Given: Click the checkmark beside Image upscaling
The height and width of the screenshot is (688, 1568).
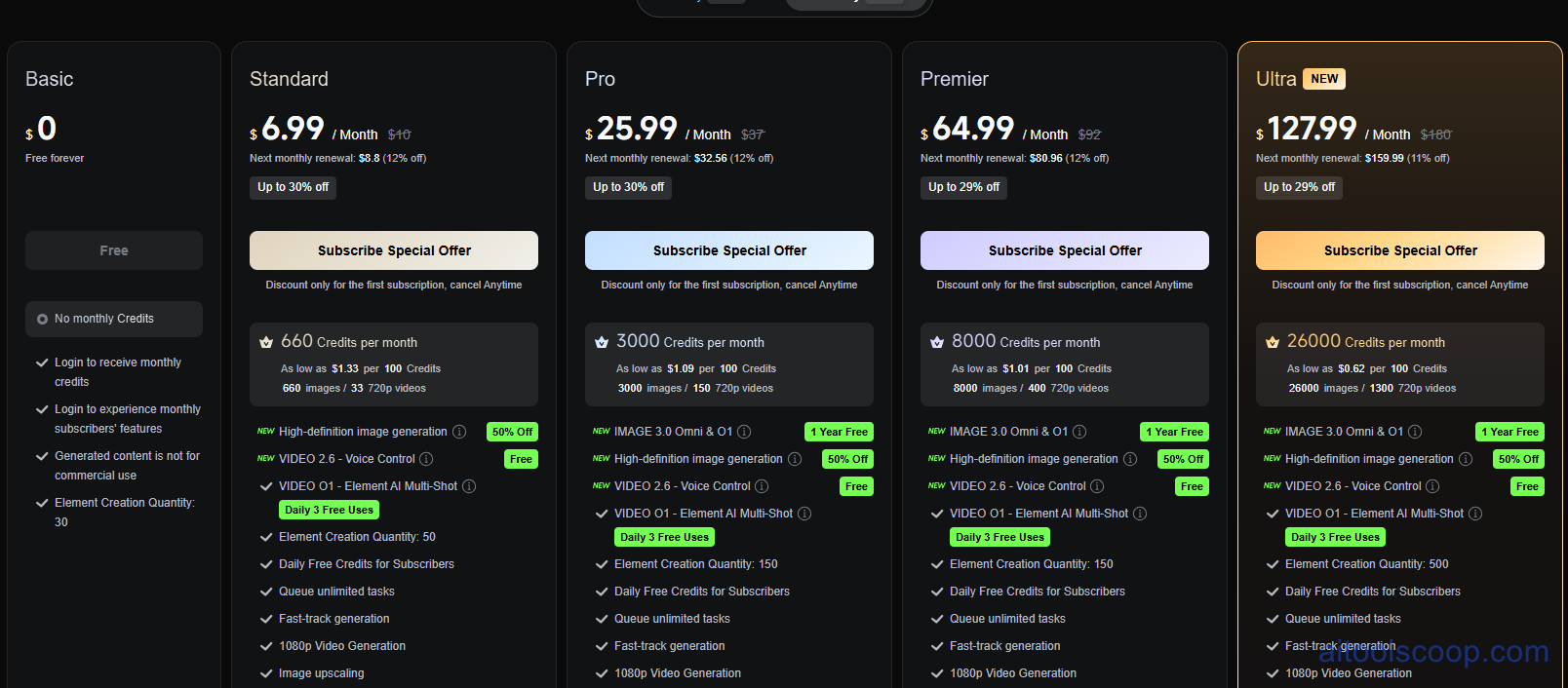Looking at the screenshot, I should pos(266,672).
